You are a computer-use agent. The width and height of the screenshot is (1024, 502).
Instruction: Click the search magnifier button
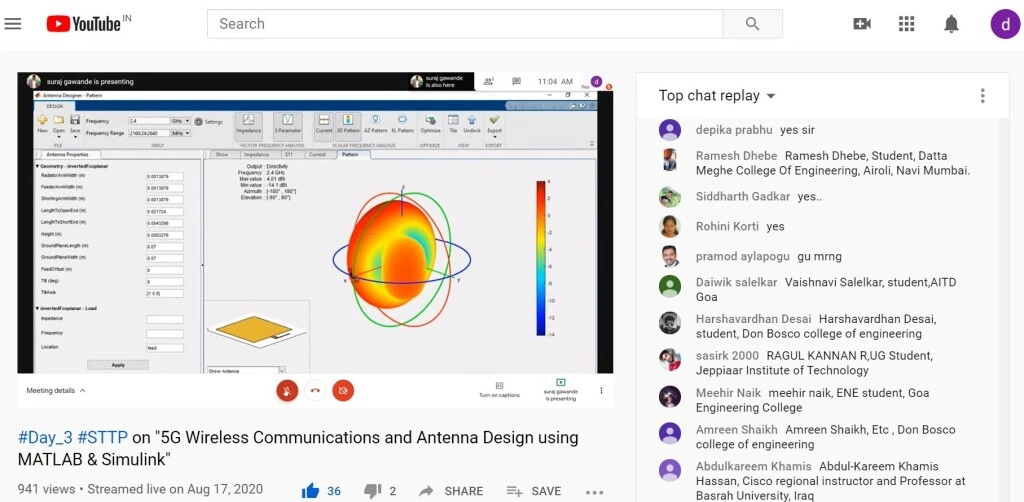coord(752,24)
